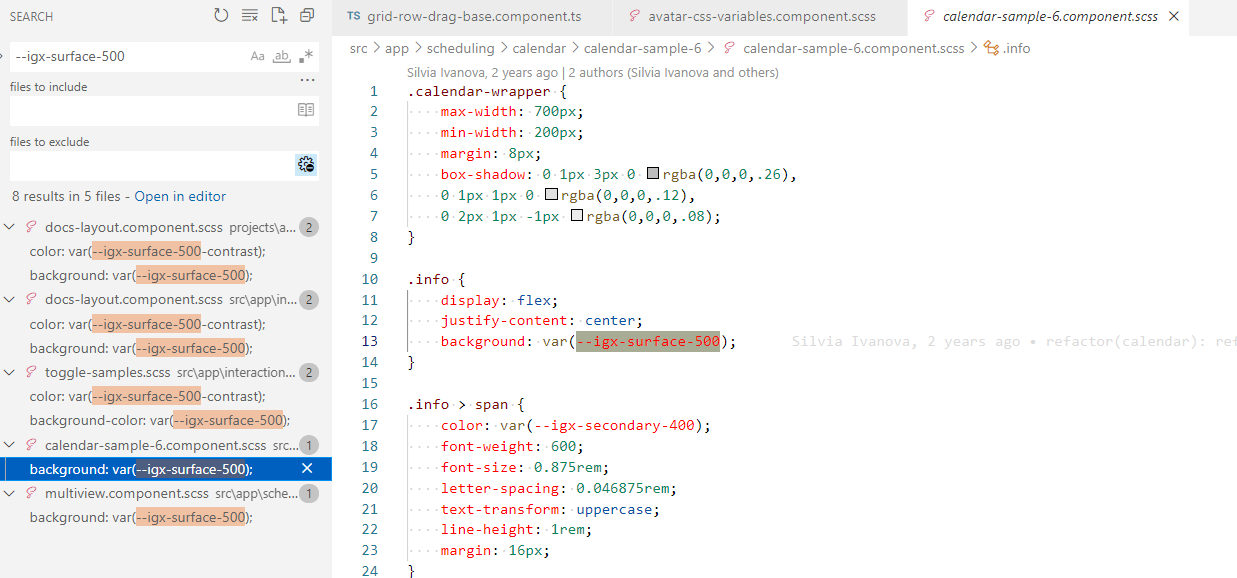Open the scheduling folder breadcrumb

tap(460, 48)
